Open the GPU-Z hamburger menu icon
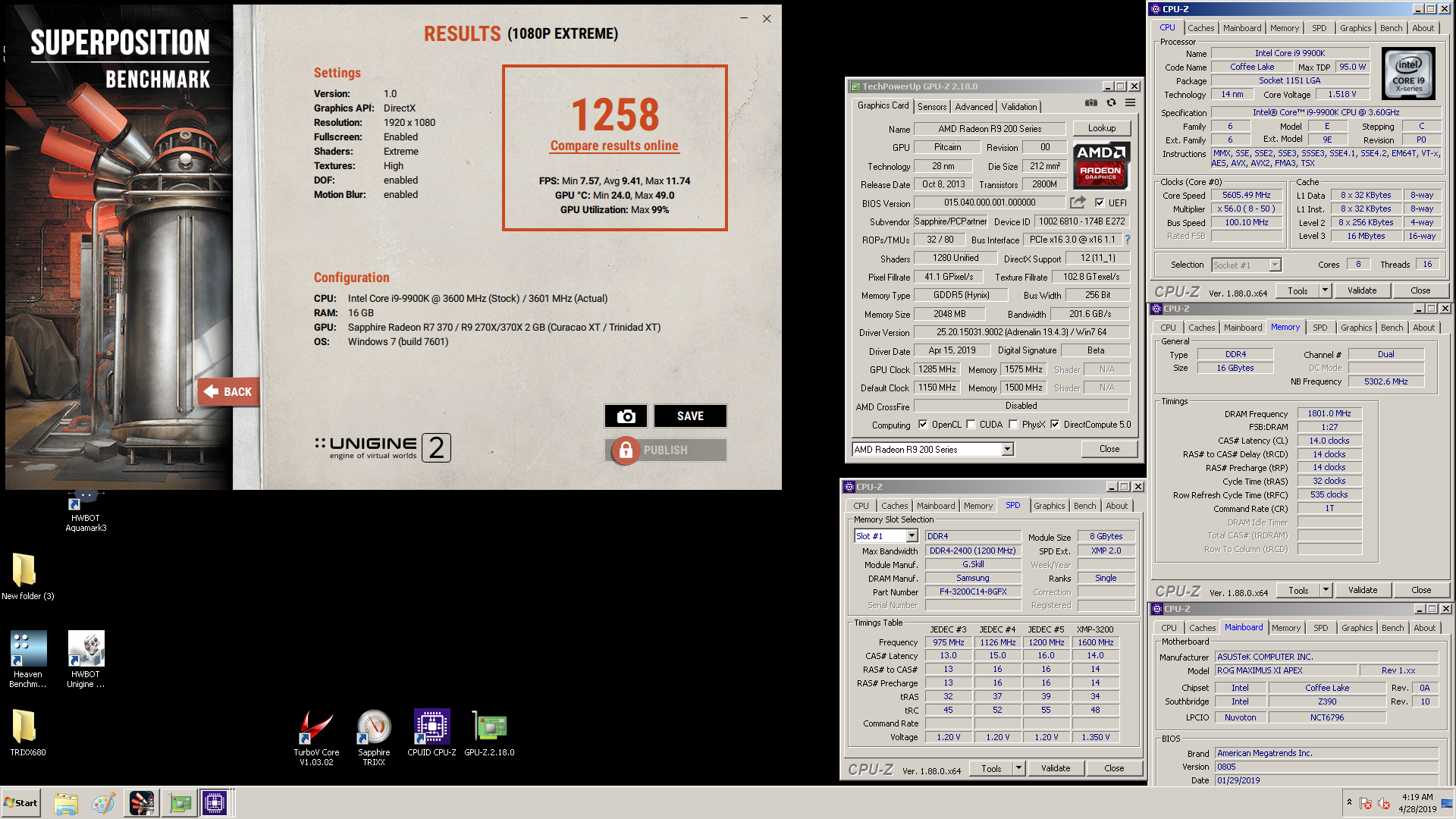Image resolution: width=1456 pixels, height=819 pixels. coord(1130,102)
